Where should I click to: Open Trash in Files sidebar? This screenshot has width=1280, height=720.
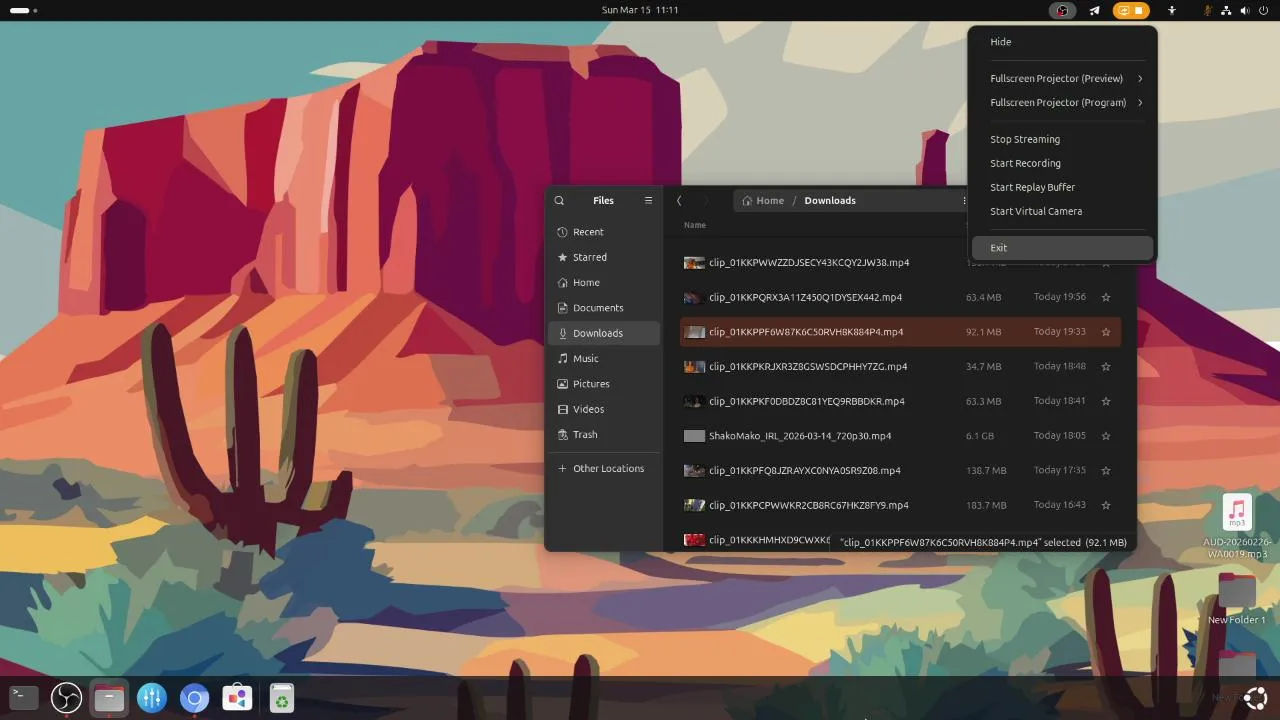pos(603,435)
